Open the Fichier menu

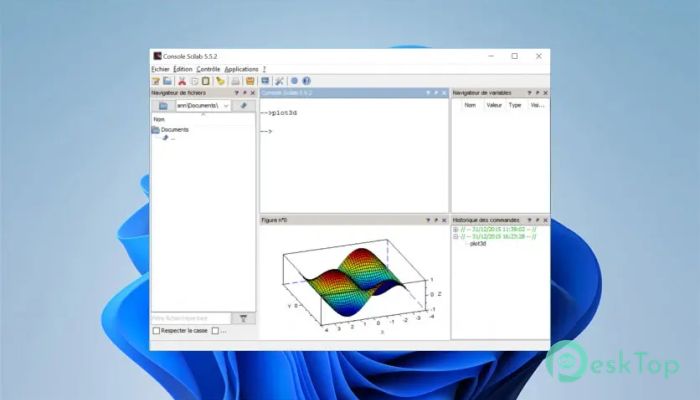coord(160,69)
